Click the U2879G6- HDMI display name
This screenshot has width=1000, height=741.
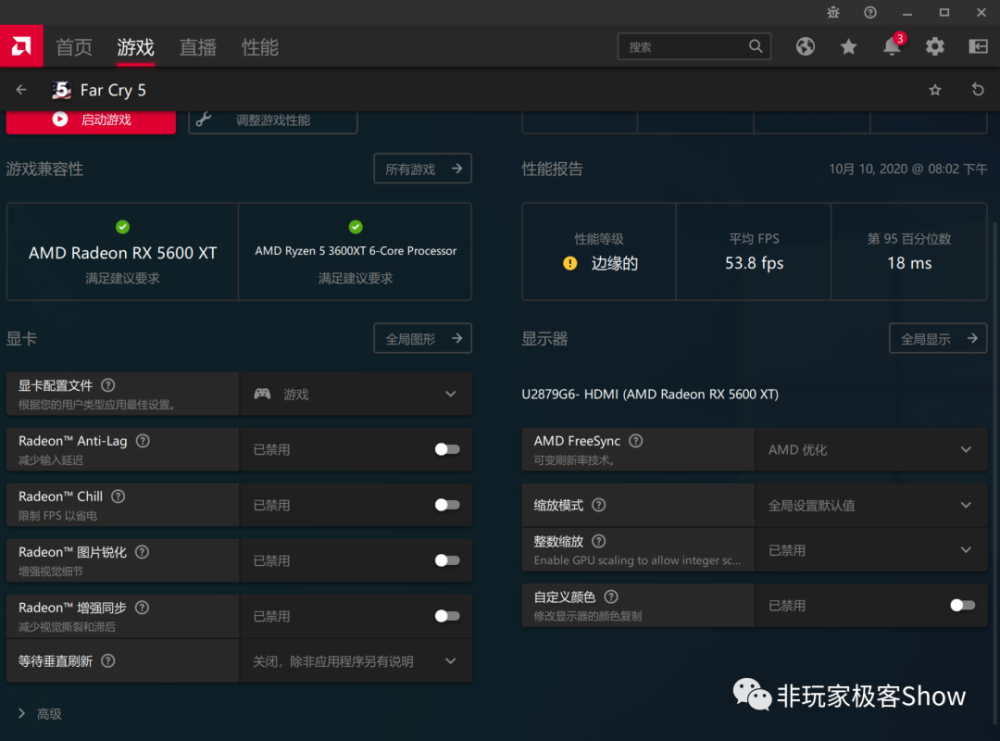click(650, 394)
